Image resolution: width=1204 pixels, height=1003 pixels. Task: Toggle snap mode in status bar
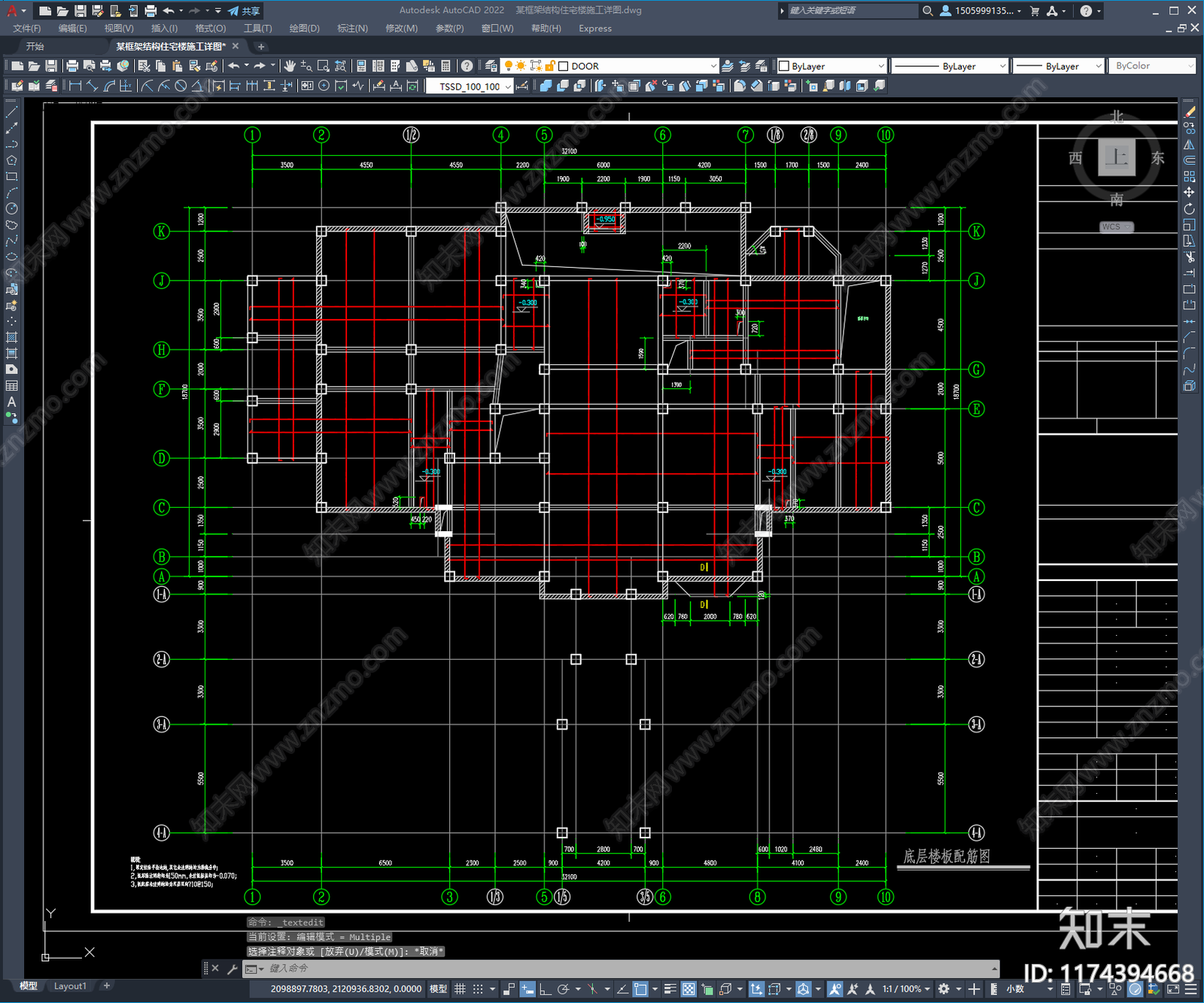(477, 989)
